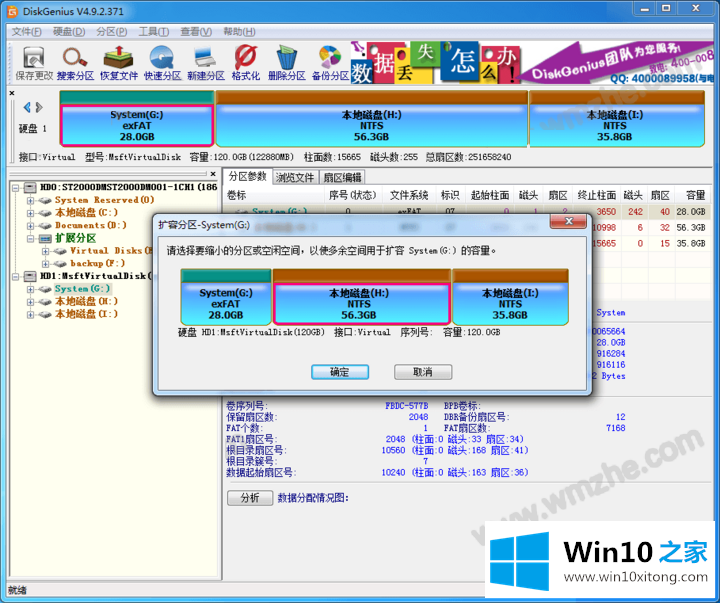This screenshot has width=720, height=603.
Task: Confirm dialog with 确定 button
Action: point(340,372)
